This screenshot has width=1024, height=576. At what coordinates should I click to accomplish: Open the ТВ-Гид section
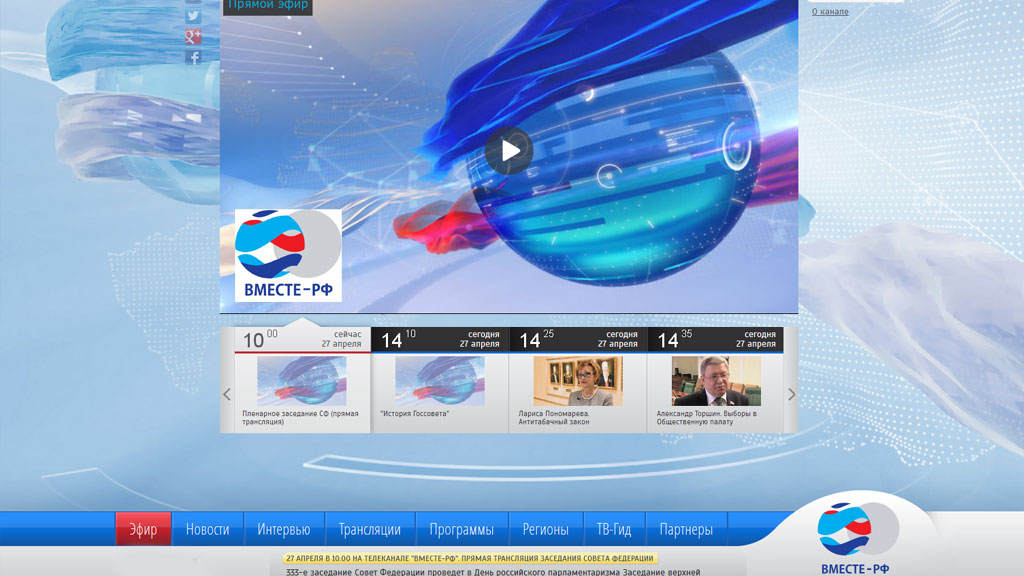614,529
